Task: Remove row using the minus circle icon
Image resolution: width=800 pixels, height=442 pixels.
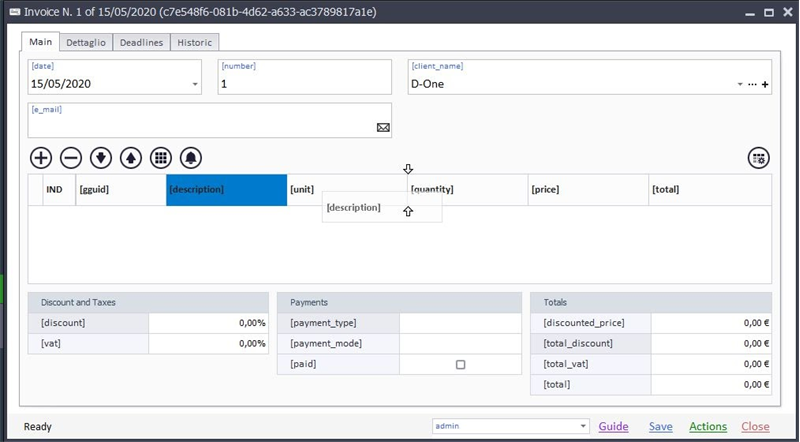Action: (x=71, y=158)
